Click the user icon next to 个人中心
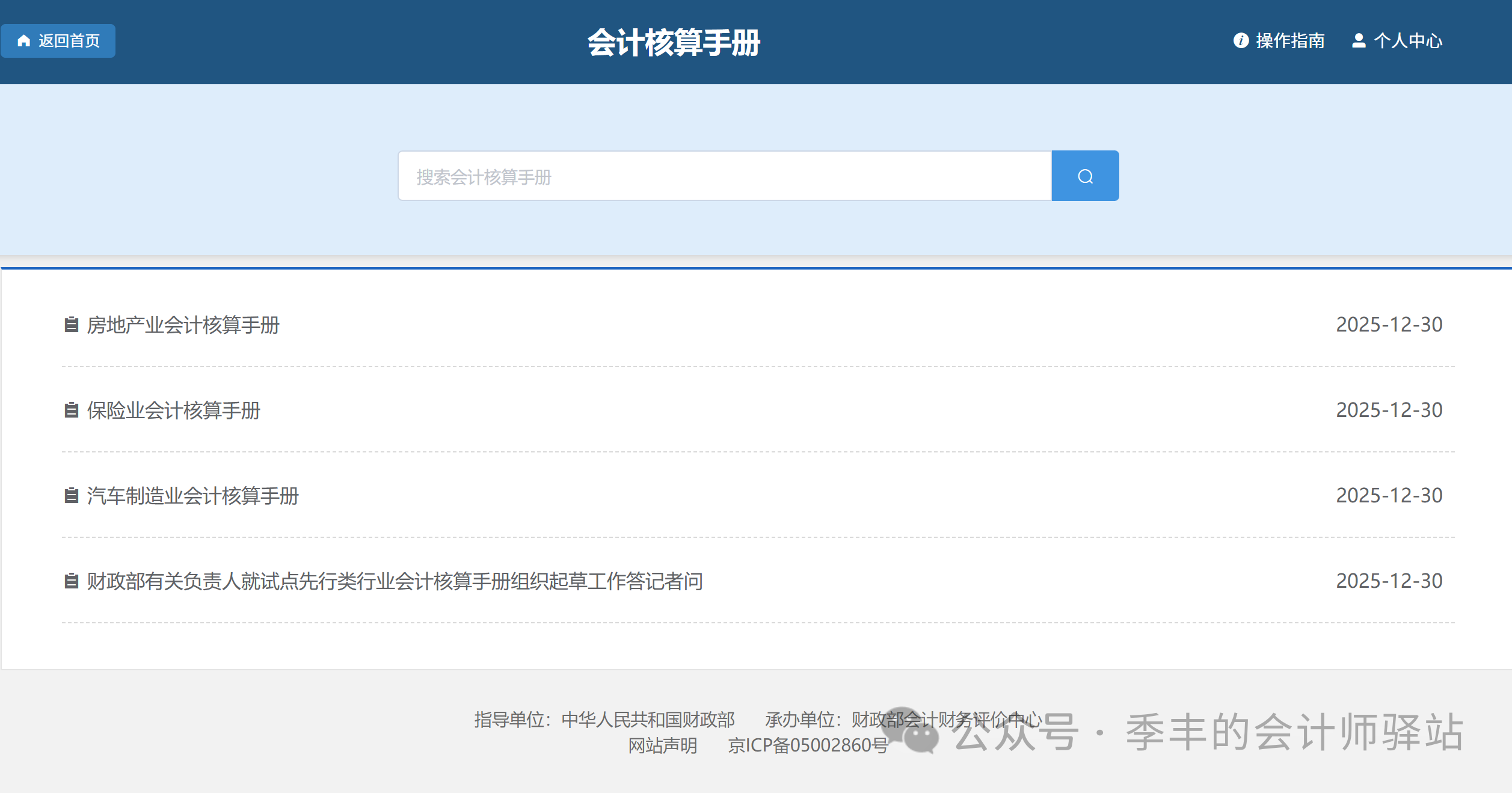This screenshot has width=1512, height=793. click(x=1359, y=40)
